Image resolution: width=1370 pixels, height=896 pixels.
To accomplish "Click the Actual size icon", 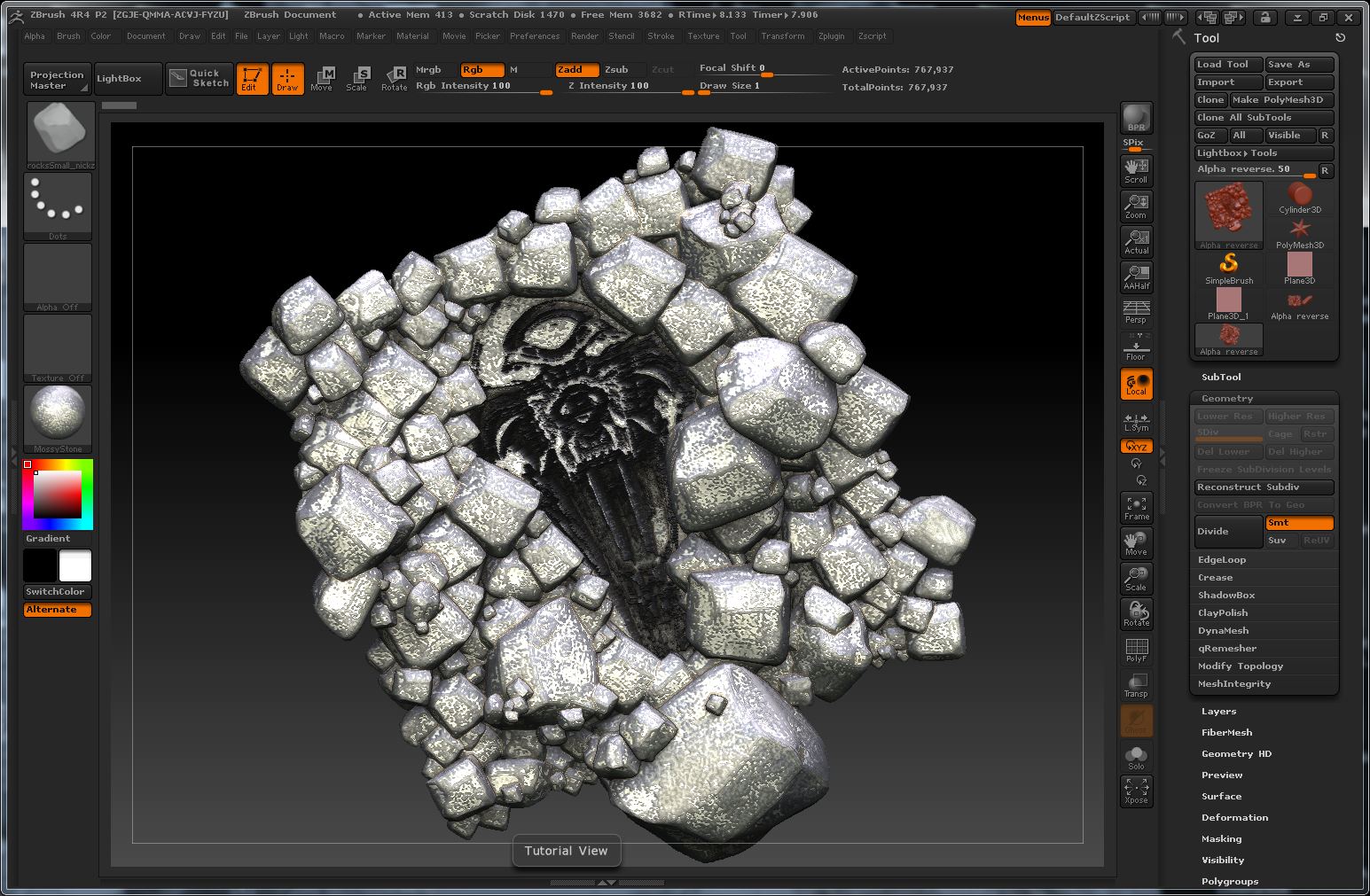I will [x=1136, y=242].
